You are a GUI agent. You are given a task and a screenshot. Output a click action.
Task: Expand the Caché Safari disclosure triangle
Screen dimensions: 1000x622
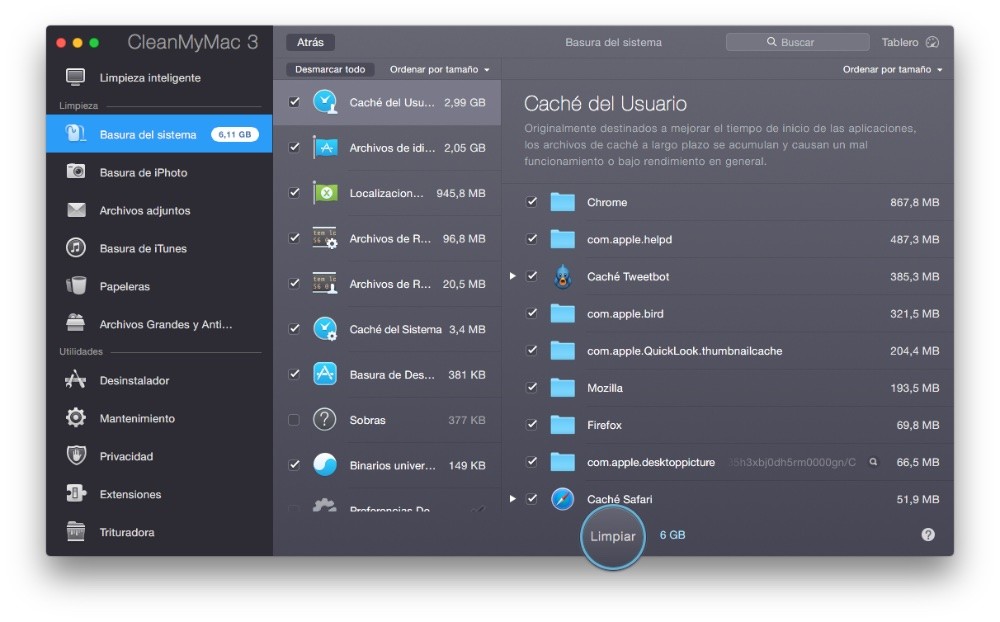[x=513, y=498]
